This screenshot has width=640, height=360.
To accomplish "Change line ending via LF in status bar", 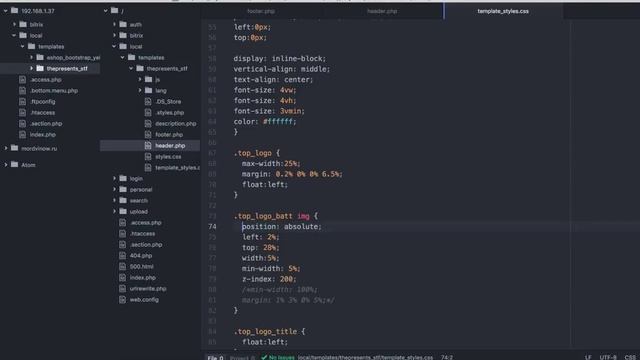I will point(588,358).
